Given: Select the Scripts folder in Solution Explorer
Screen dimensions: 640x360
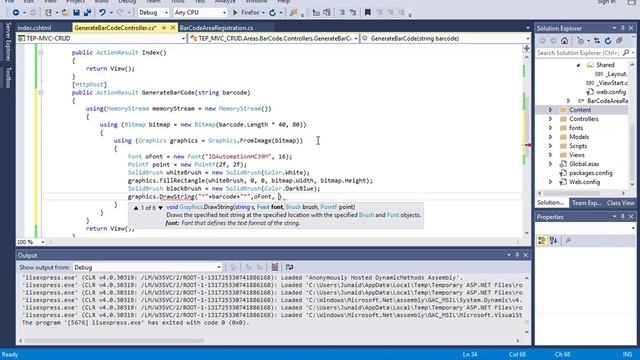Looking at the screenshot, I should [x=578, y=146].
